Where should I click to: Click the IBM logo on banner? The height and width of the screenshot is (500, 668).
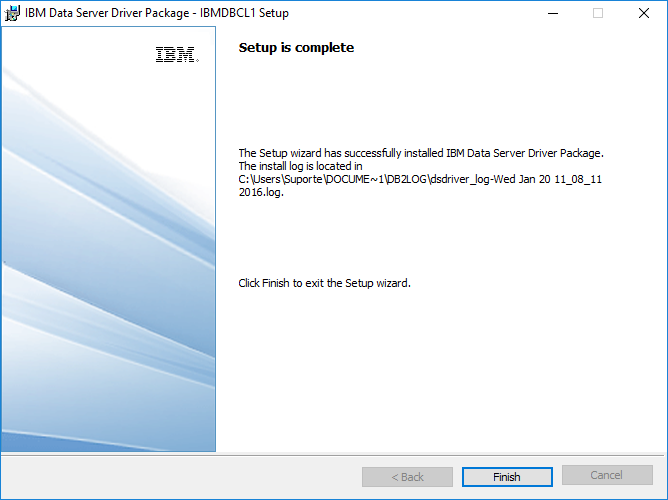176,56
